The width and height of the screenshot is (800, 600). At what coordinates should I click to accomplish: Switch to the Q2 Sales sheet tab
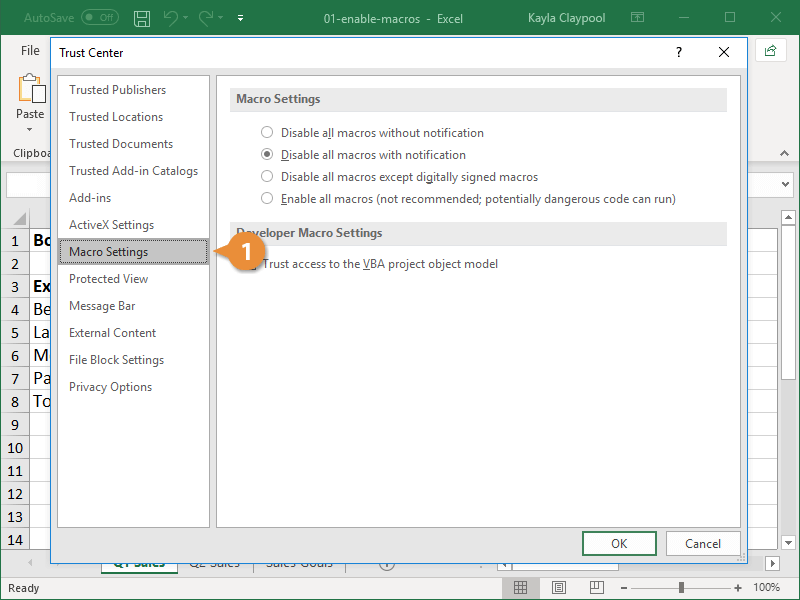[214, 562]
